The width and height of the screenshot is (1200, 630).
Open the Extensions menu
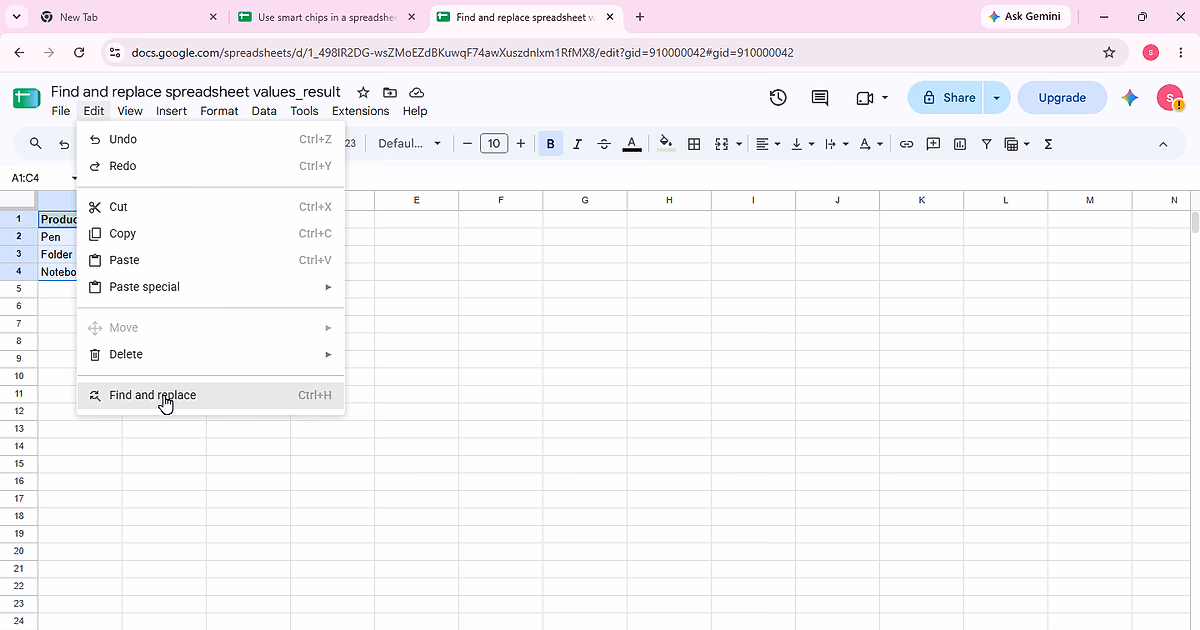pyautogui.click(x=360, y=111)
